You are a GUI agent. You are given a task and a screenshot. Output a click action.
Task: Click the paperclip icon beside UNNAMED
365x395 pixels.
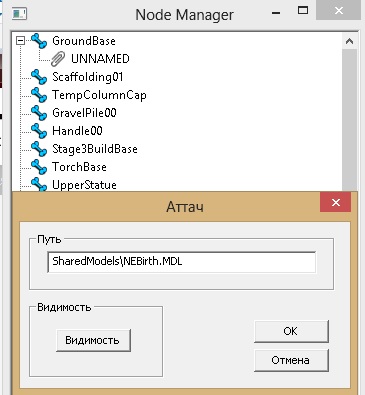[x=58, y=59]
